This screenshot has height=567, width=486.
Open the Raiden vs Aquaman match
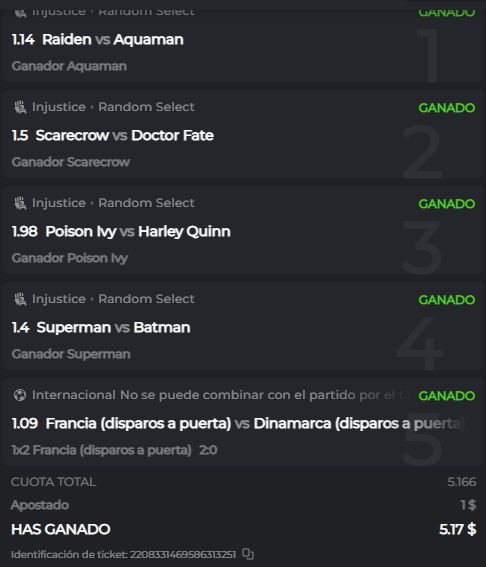coord(113,39)
